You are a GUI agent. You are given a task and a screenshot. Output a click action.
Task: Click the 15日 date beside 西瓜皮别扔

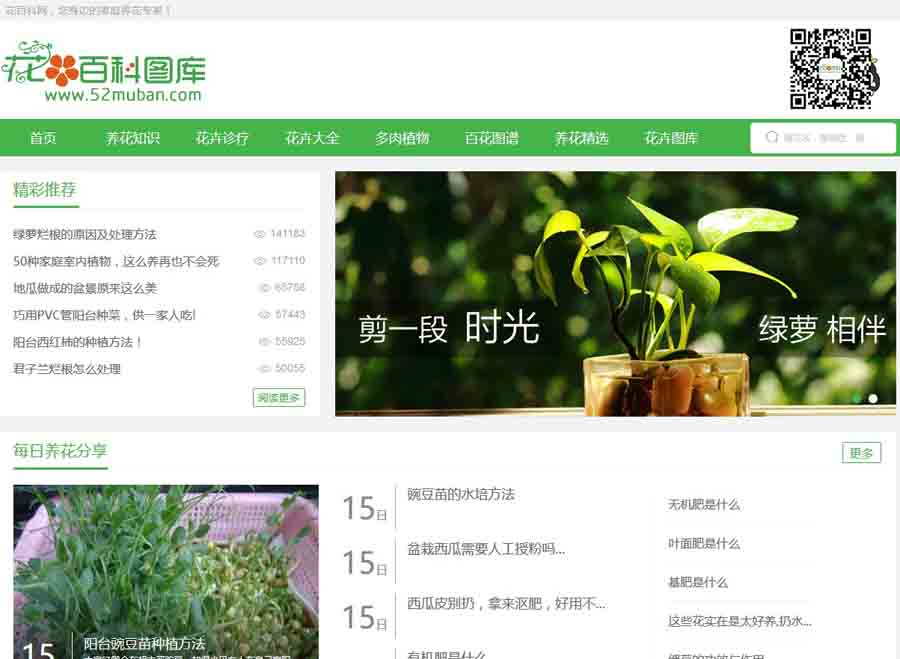[365, 617]
